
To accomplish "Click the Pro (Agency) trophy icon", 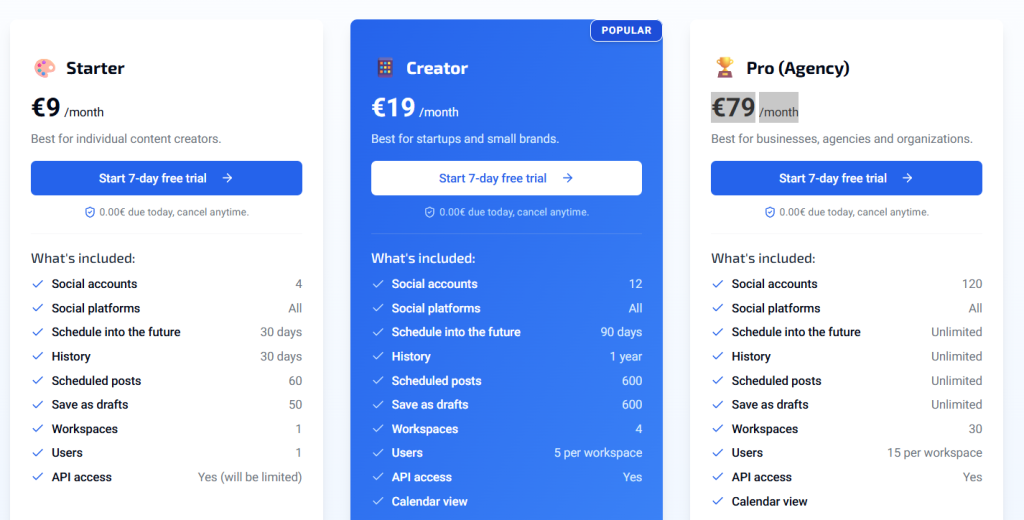I will [x=725, y=68].
